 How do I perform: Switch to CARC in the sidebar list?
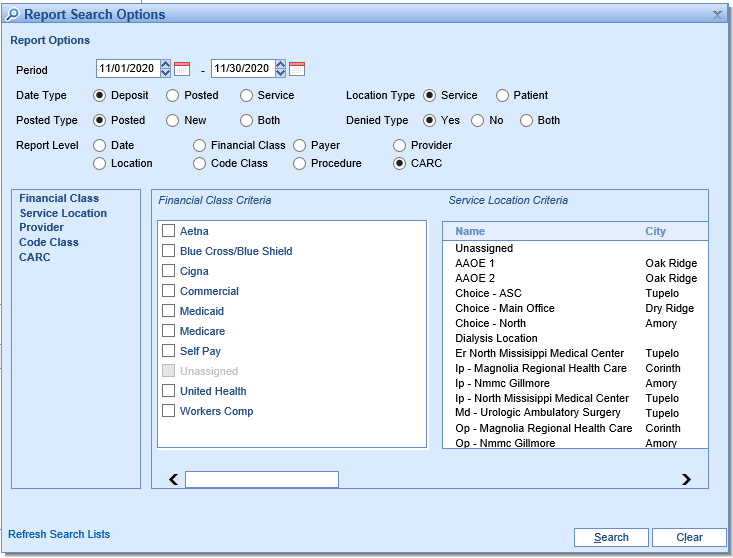click(34, 257)
